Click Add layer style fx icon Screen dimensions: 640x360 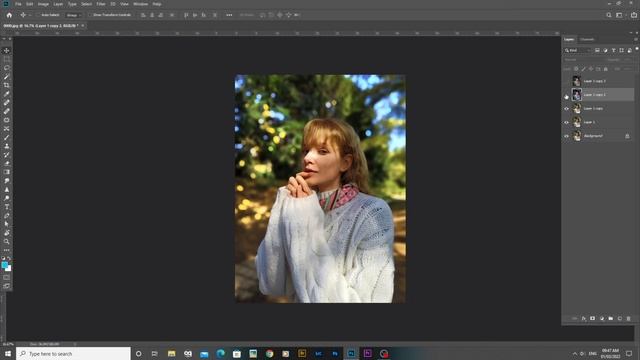[584, 318]
